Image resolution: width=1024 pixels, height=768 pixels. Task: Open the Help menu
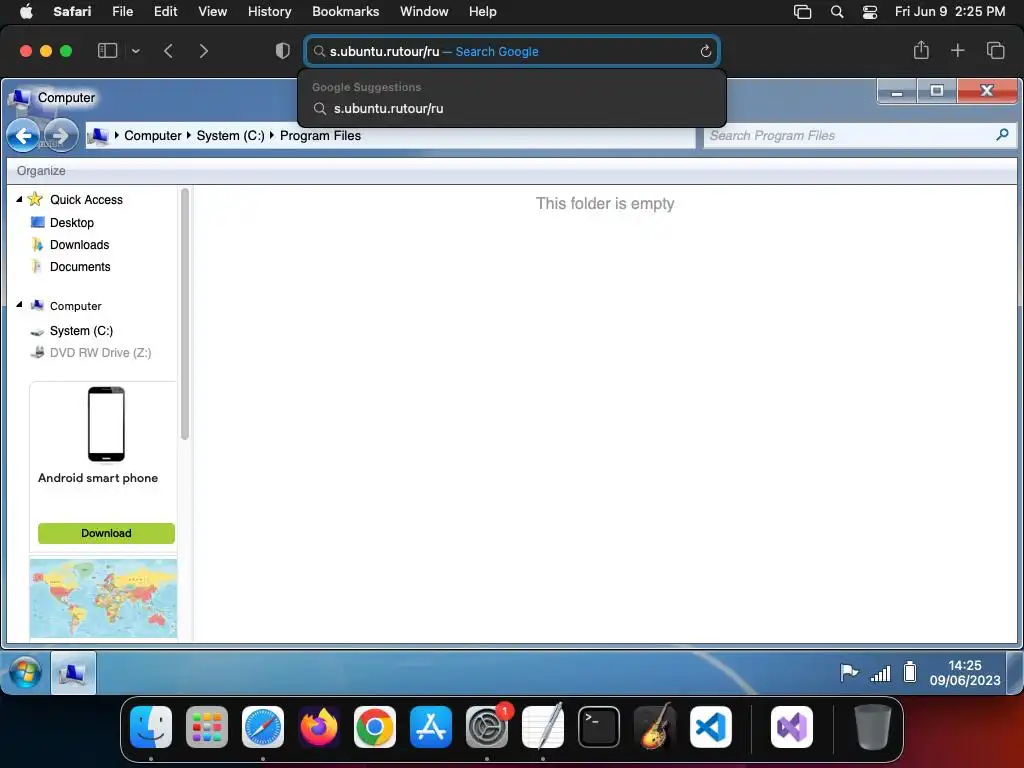tap(483, 12)
